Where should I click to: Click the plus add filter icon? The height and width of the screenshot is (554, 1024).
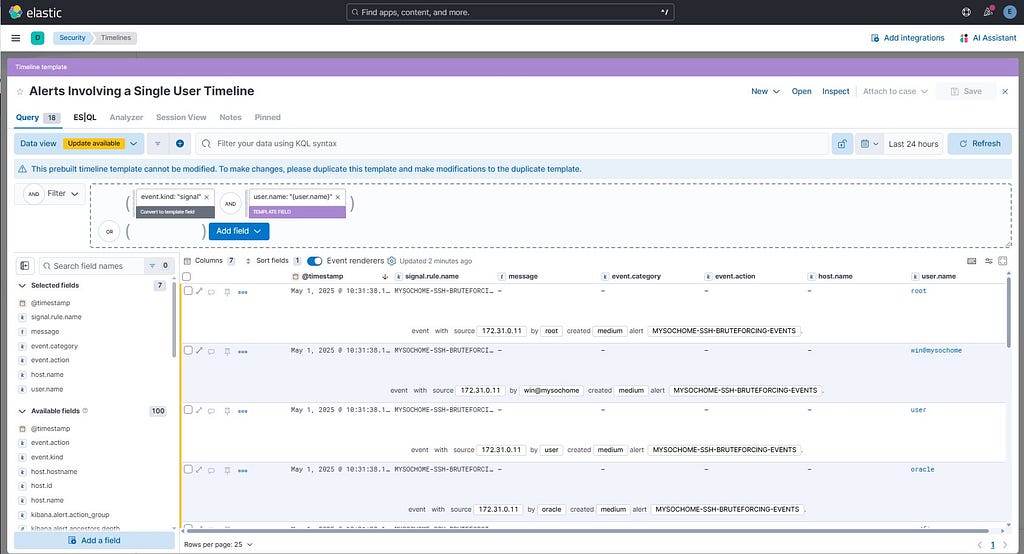coord(180,144)
